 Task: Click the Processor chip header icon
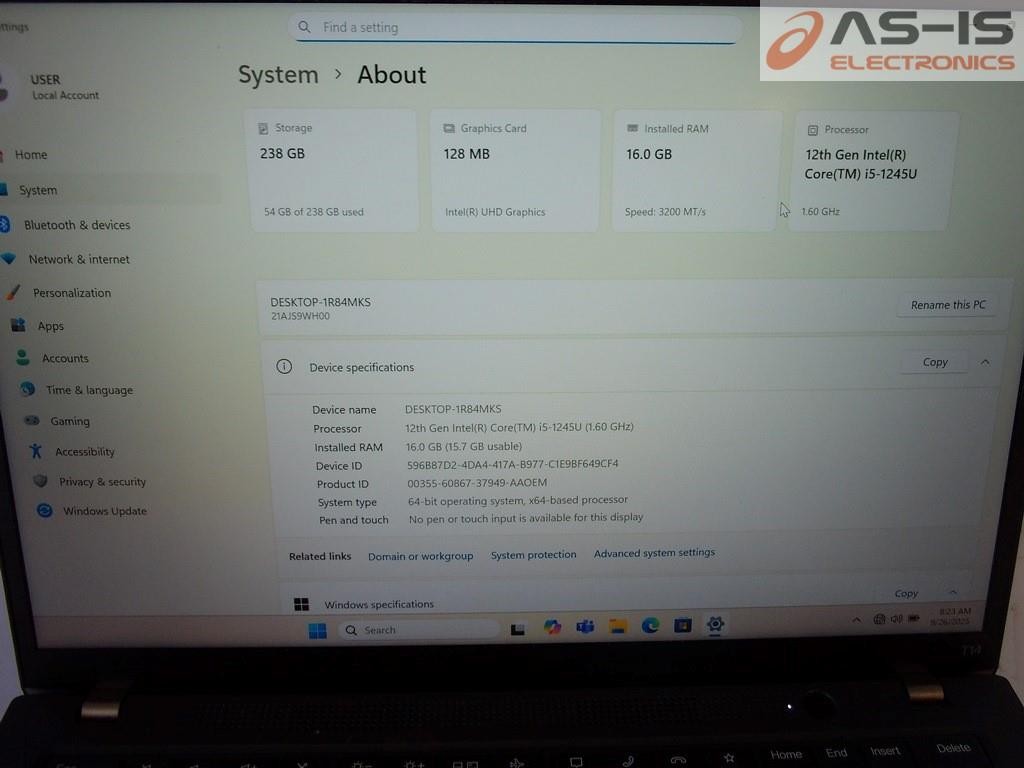click(812, 130)
